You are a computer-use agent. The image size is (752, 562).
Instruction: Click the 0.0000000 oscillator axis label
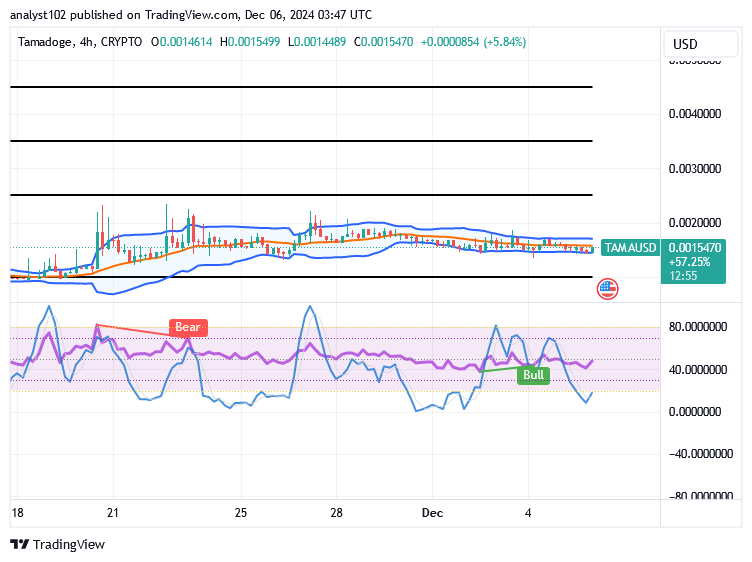point(695,412)
